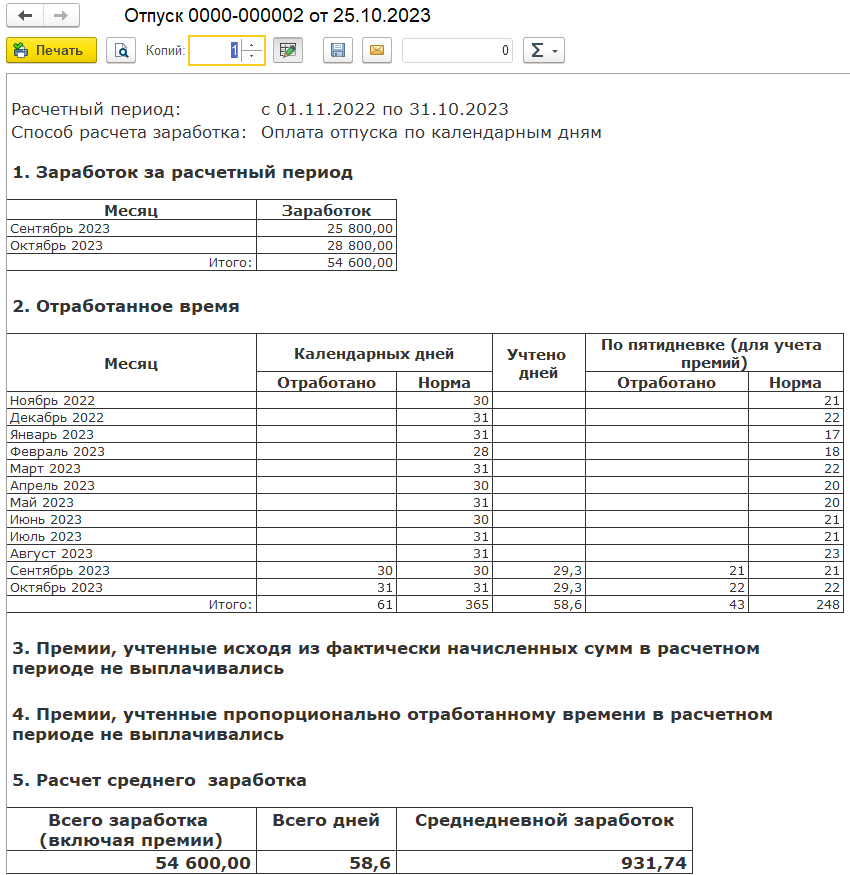850x875 pixels.
Task: Click the 'Всего дней' column header
Action: point(326,829)
